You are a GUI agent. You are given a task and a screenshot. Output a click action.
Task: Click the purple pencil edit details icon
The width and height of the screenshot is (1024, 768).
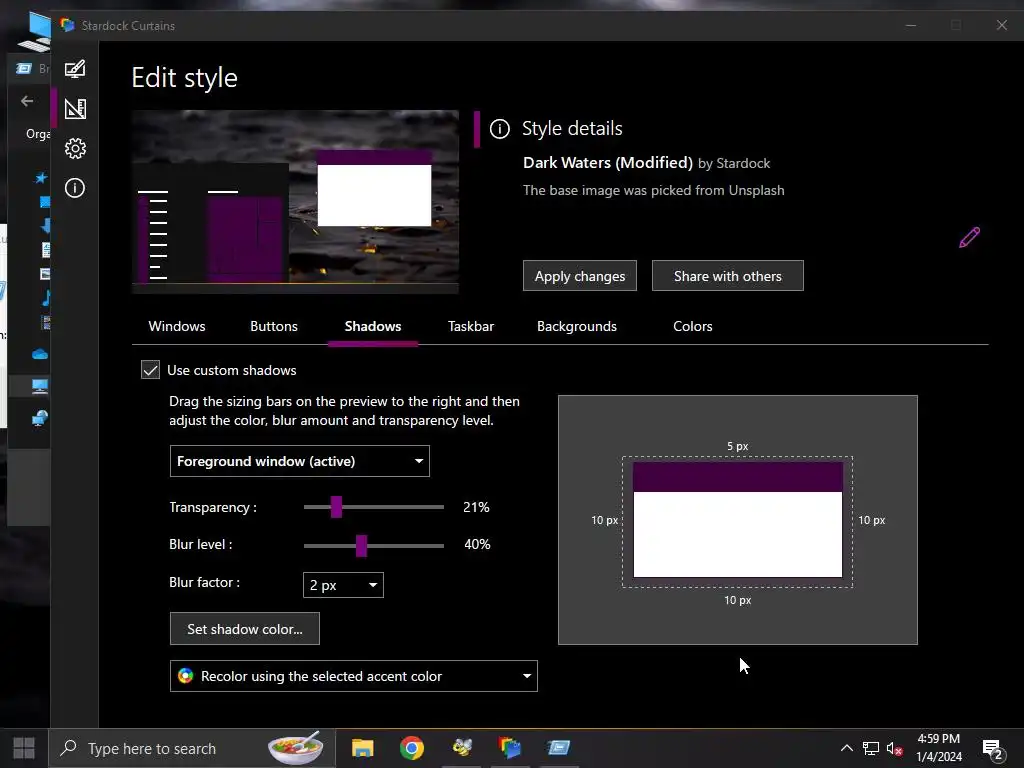[x=969, y=237]
